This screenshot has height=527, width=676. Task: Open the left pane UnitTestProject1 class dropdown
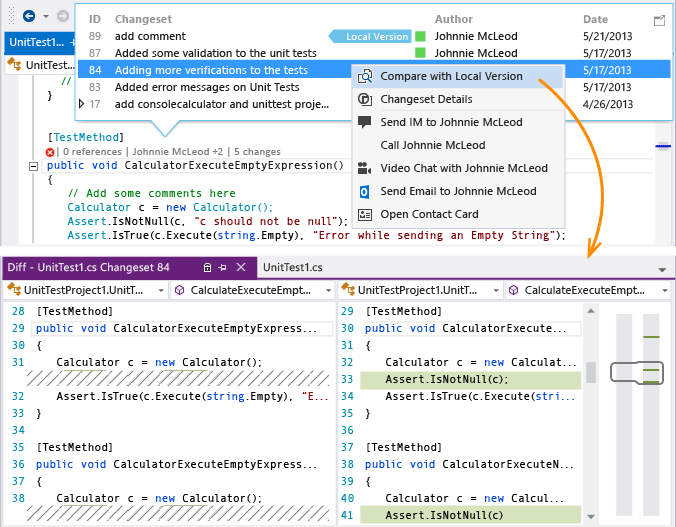click(x=159, y=290)
